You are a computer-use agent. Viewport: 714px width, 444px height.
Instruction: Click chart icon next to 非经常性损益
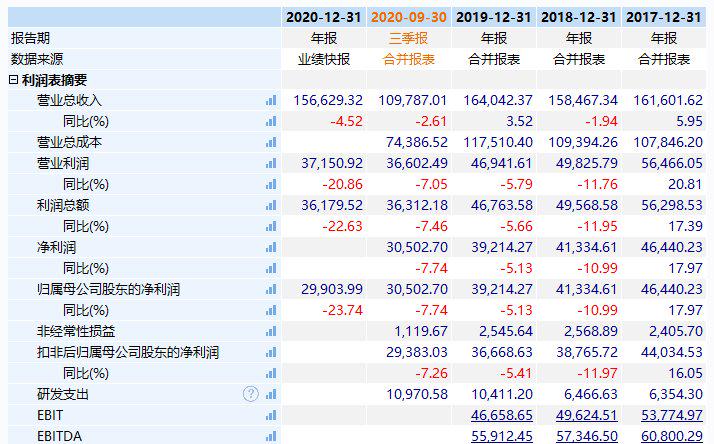click(x=270, y=332)
